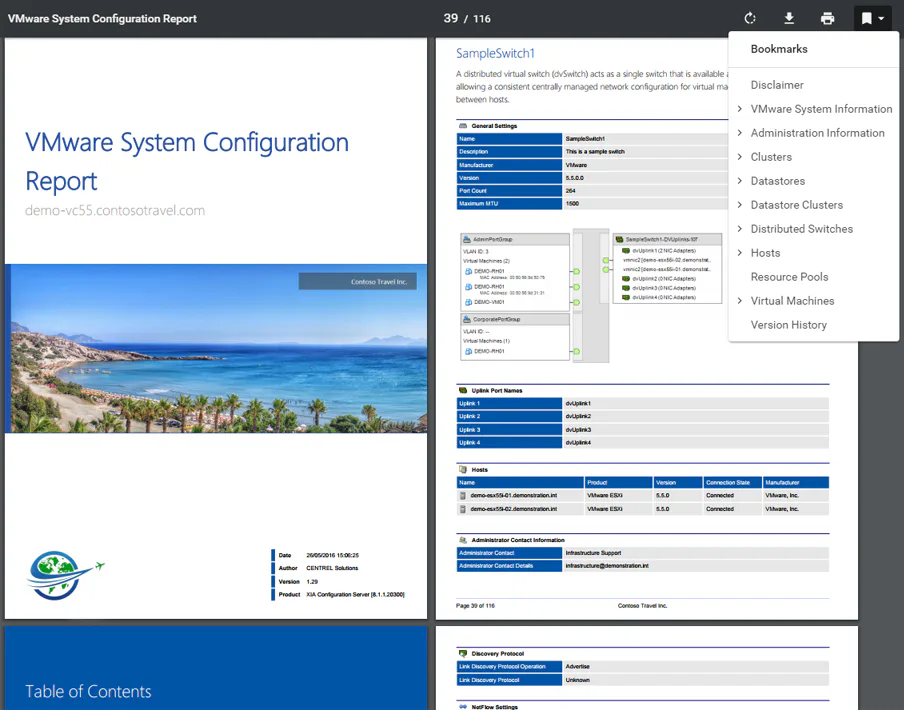This screenshot has height=710, width=904.
Task: Expand the VMware System Information bookmark
Action: [740, 109]
